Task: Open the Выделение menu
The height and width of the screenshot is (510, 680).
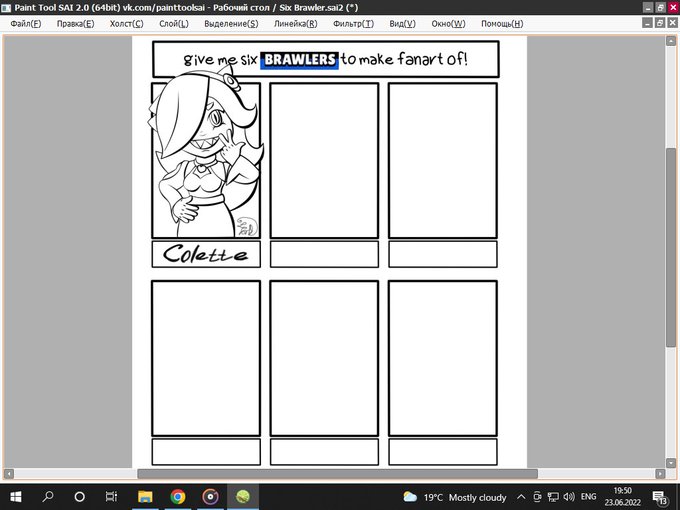Action: pyautogui.click(x=231, y=24)
